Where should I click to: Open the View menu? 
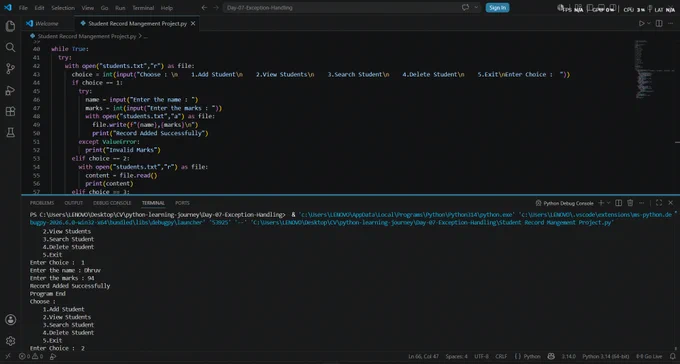(x=88, y=8)
